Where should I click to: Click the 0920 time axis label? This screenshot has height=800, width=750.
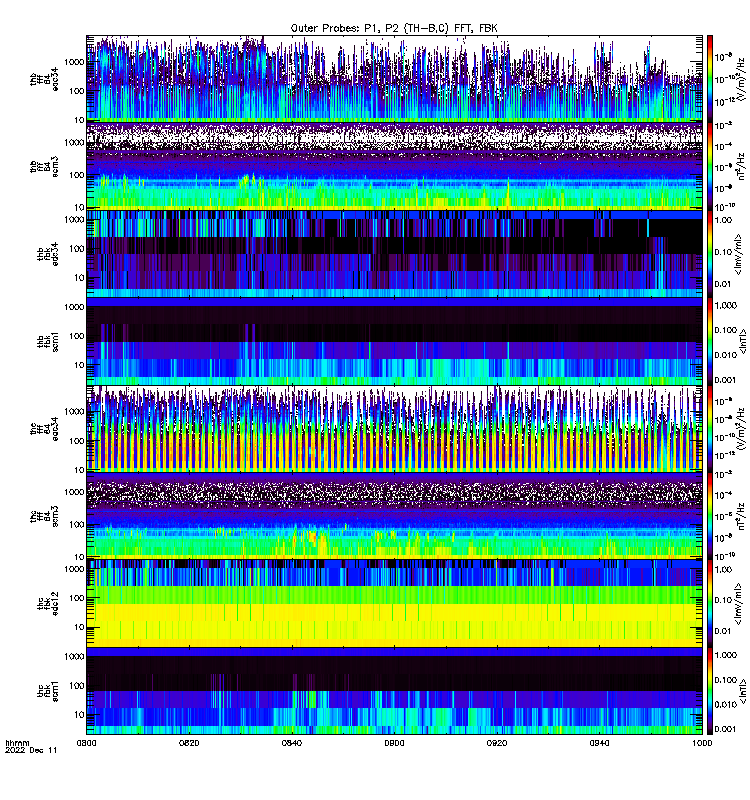497,743
